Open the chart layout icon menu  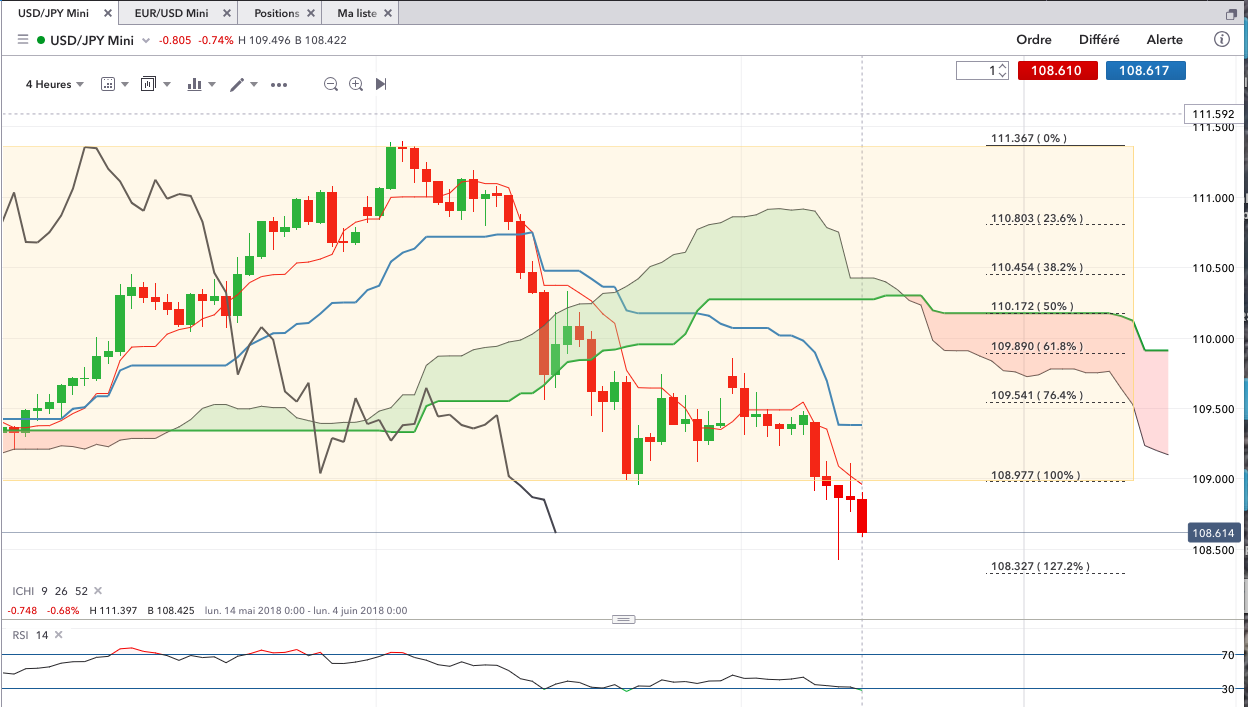click(x=149, y=84)
